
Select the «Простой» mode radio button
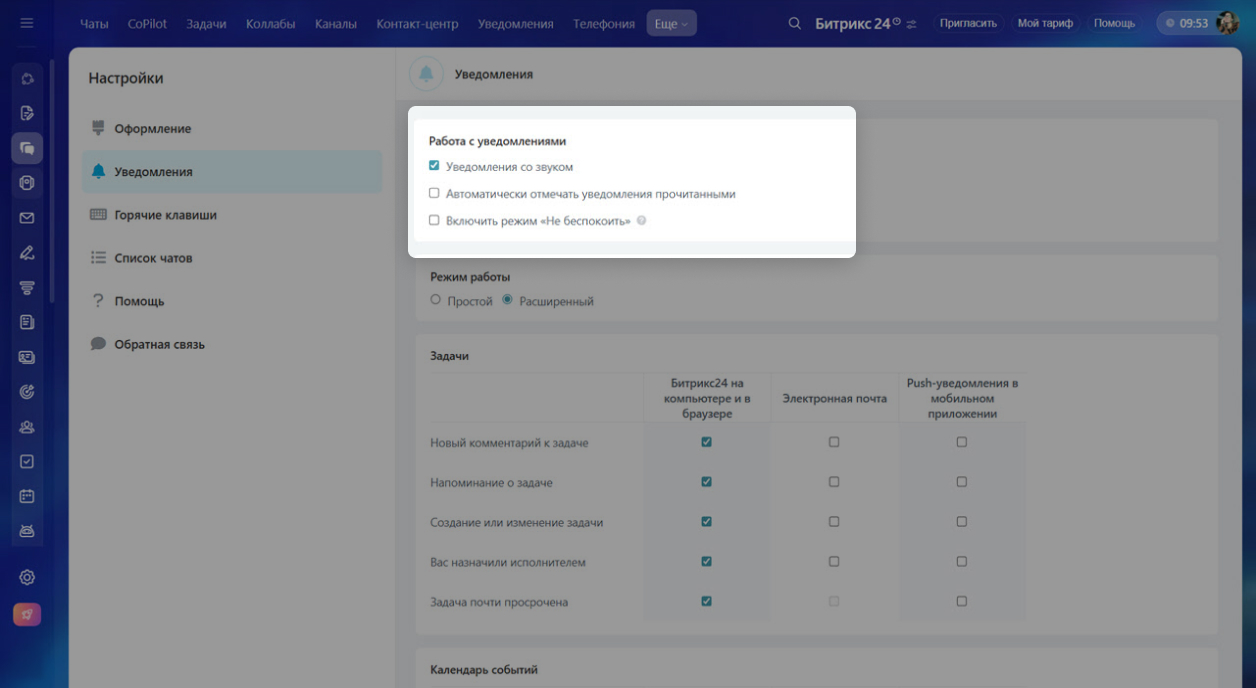pos(435,300)
